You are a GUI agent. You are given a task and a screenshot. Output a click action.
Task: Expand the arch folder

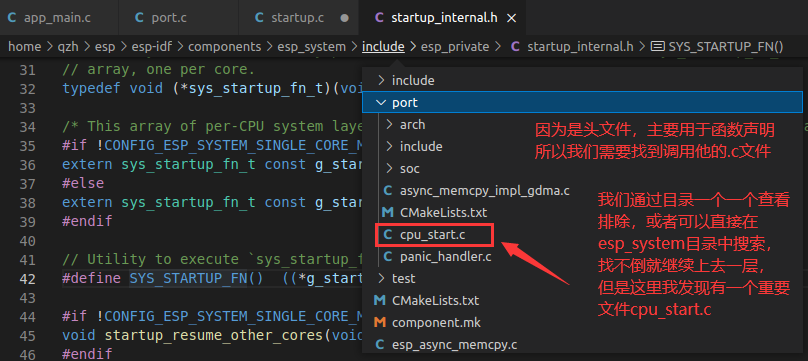click(412, 125)
